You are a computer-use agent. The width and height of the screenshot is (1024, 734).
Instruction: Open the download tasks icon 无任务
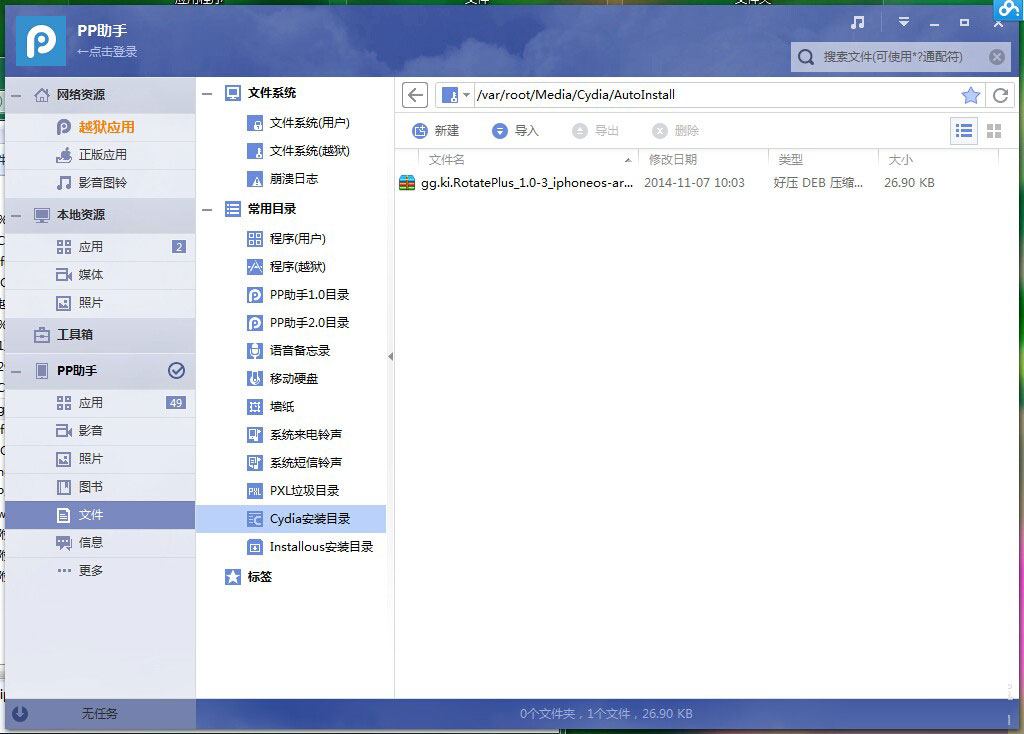coord(20,714)
